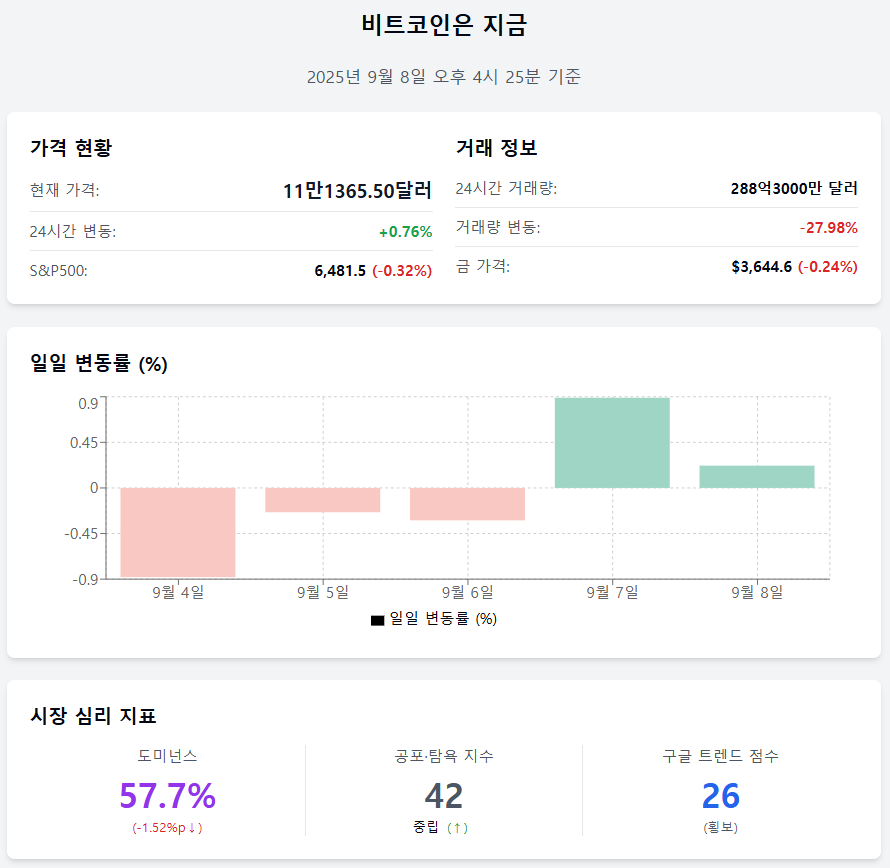Click the 9월 4일 axis label
890x868 pixels.
tap(178, 592)
